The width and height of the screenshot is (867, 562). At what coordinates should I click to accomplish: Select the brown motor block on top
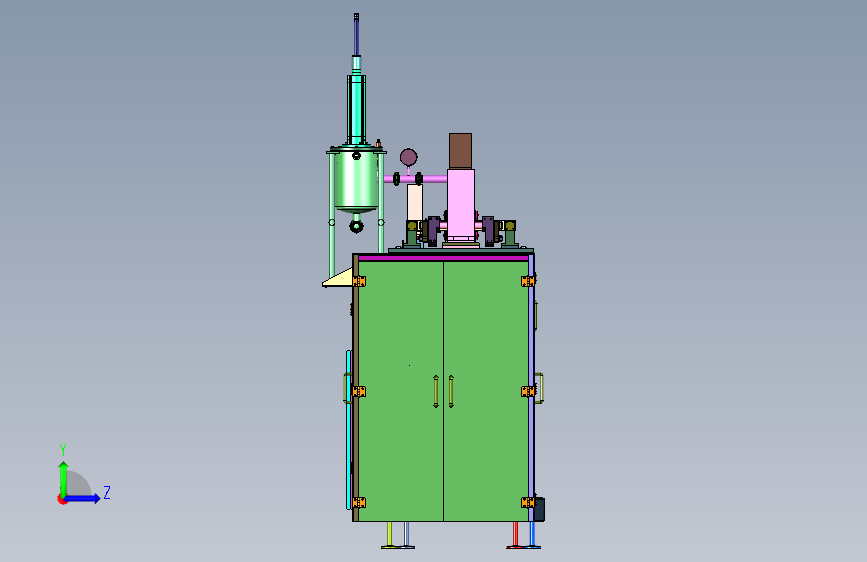pyautogui.click(x=461, y=151)
